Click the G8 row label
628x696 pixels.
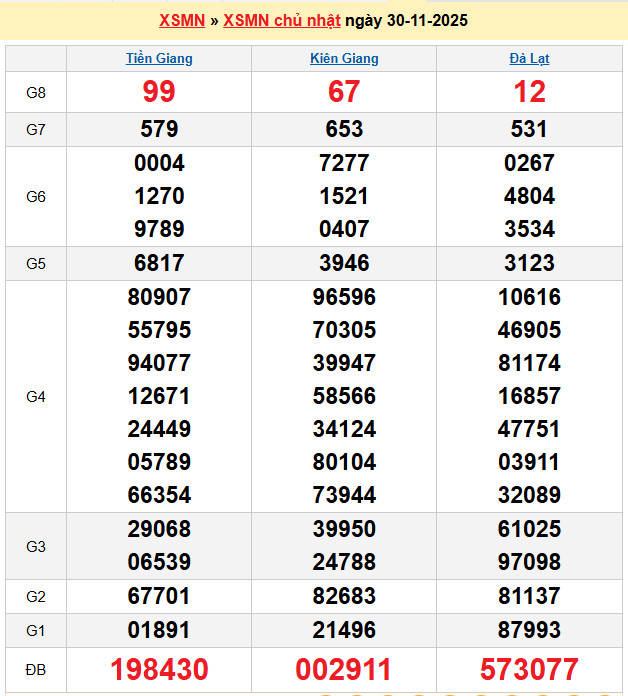(36, 93)
